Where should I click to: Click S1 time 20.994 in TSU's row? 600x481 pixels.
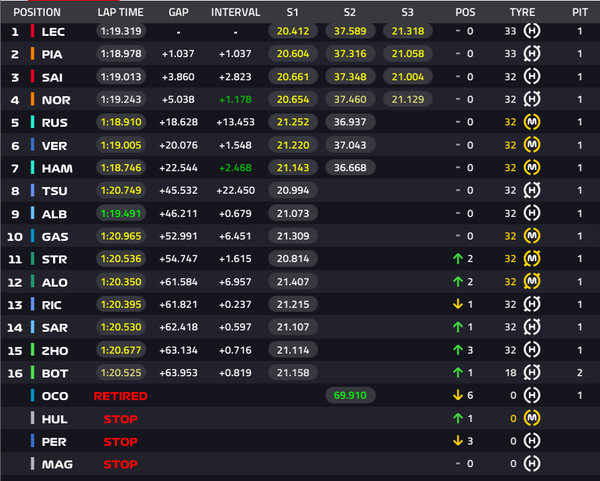click(293, 190)
